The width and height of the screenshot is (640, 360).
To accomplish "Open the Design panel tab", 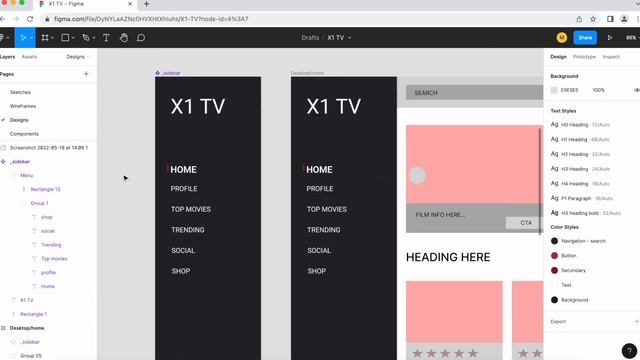I will 558,57.
